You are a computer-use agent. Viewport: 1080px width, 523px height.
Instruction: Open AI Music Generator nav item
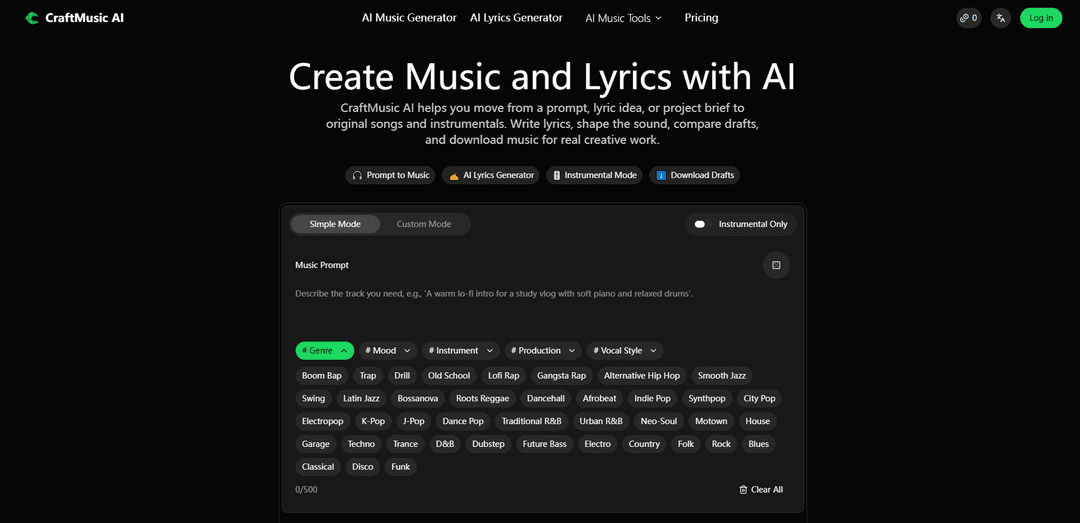(x=409, y=18)
